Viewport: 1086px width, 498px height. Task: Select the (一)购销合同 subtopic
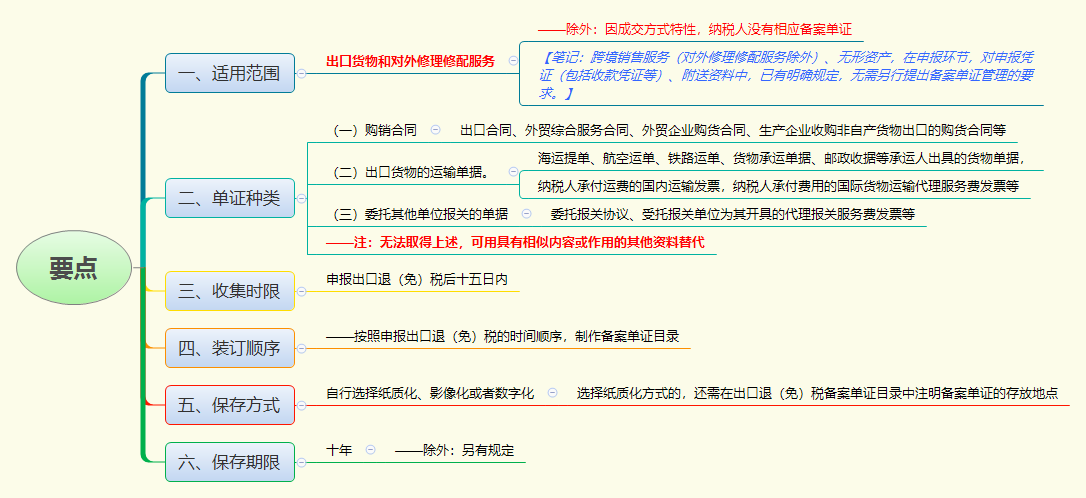pos(375,130)
